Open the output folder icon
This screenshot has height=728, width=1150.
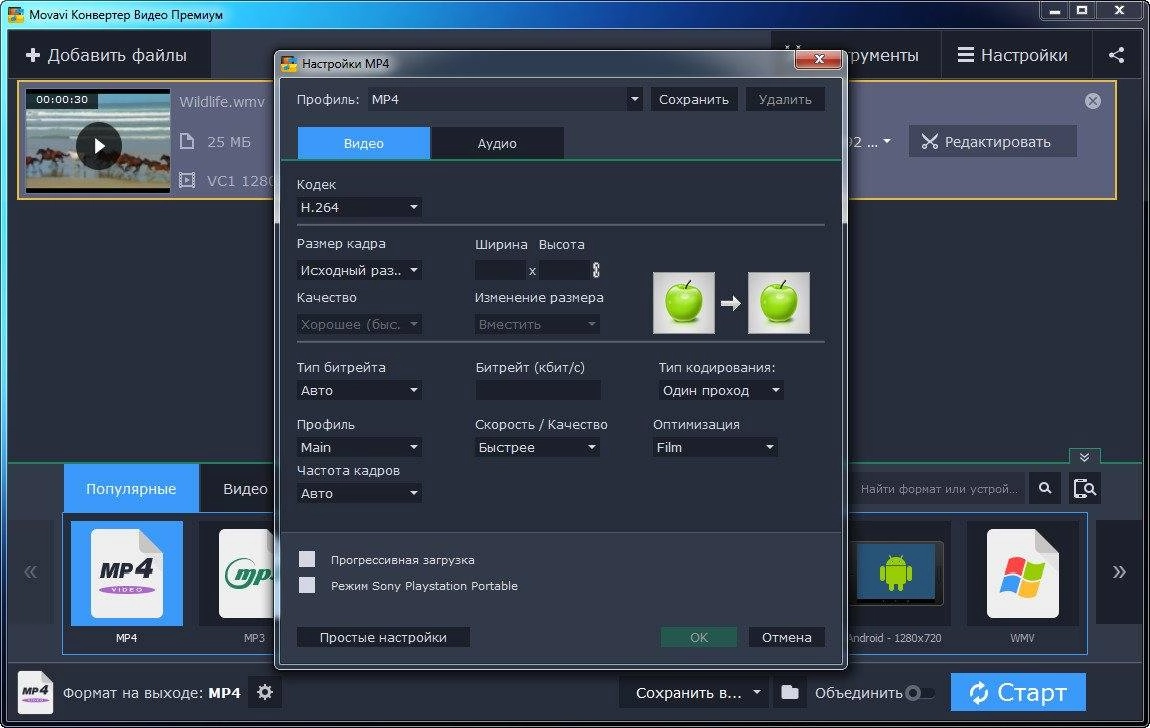point(789,692)
